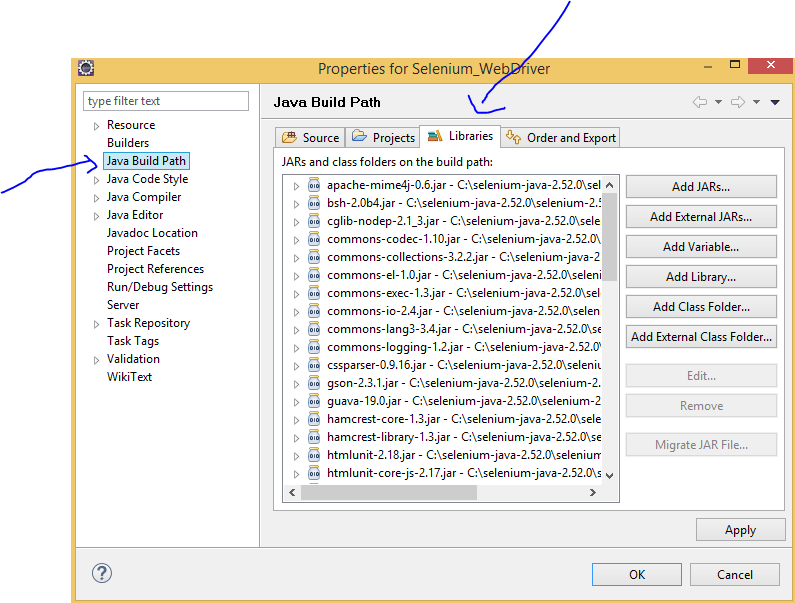Open the Order and Export tab
The width and height of the screenshot is (795, 603).
560,137
